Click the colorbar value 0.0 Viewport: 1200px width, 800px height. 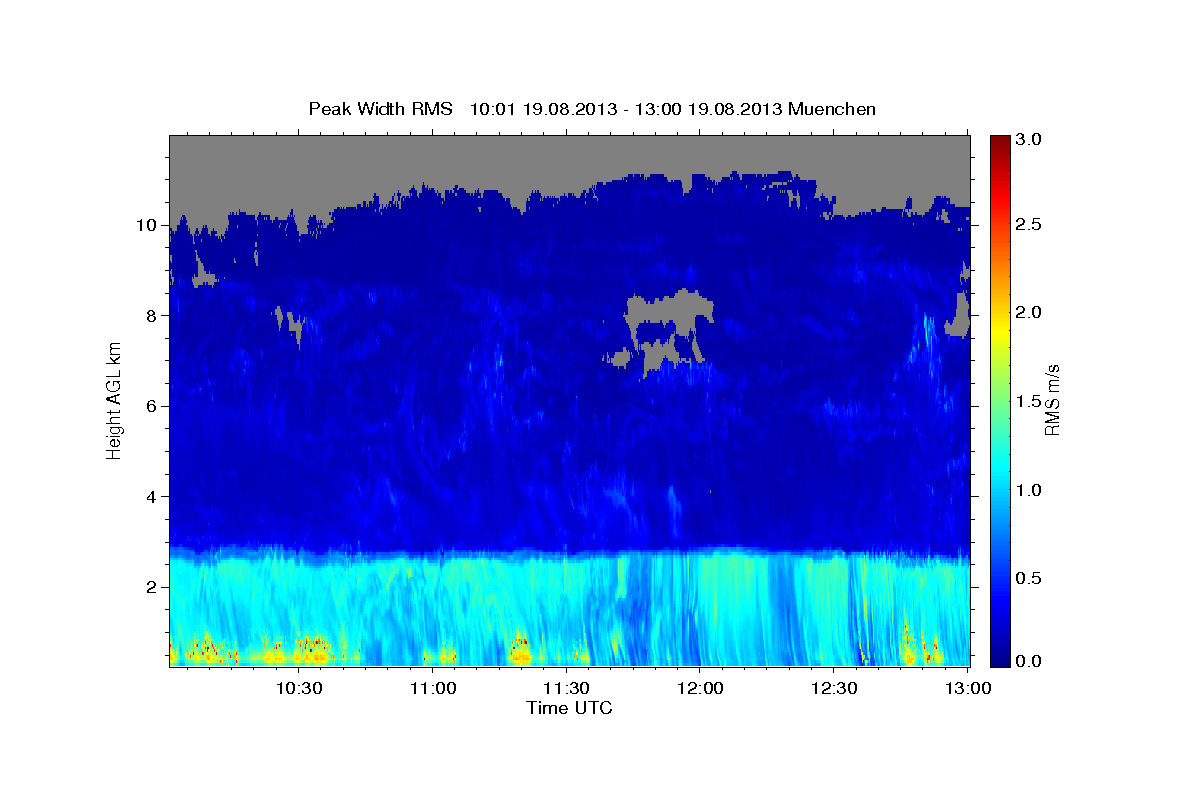point(1031,661)
